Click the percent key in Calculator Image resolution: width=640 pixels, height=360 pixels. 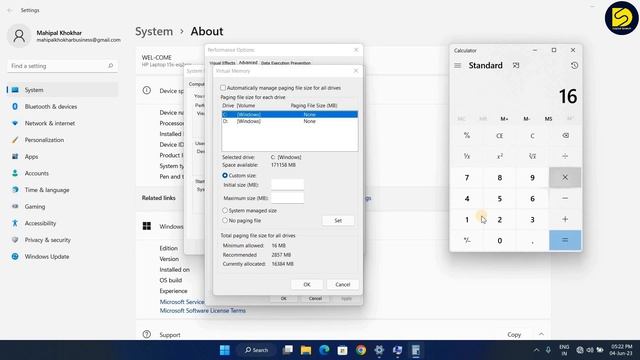point(467,136)
